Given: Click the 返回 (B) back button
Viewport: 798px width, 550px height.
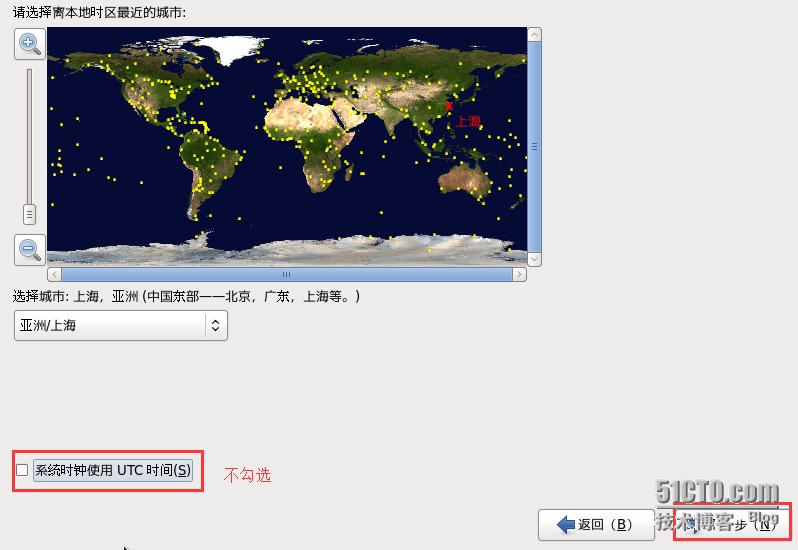Looking at the screenshot, I should pos(596,525).
